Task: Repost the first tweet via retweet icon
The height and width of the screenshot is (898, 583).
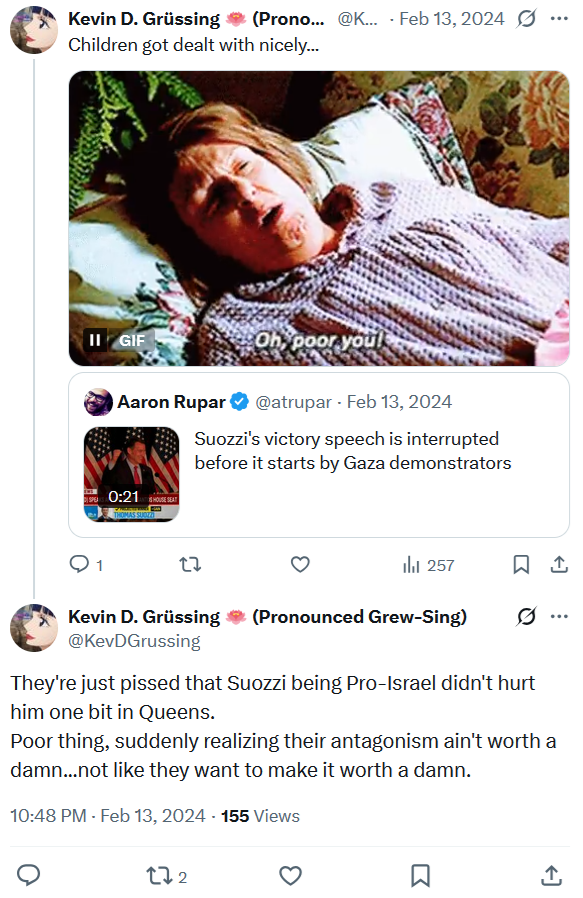Action: point(190,565)
